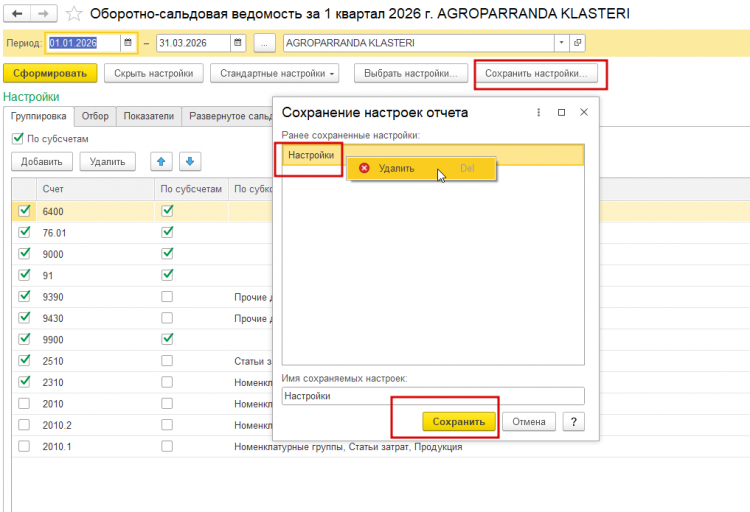Click the Сформировать button
Viewport: 750px width, 512px height.
pos(50,73)
